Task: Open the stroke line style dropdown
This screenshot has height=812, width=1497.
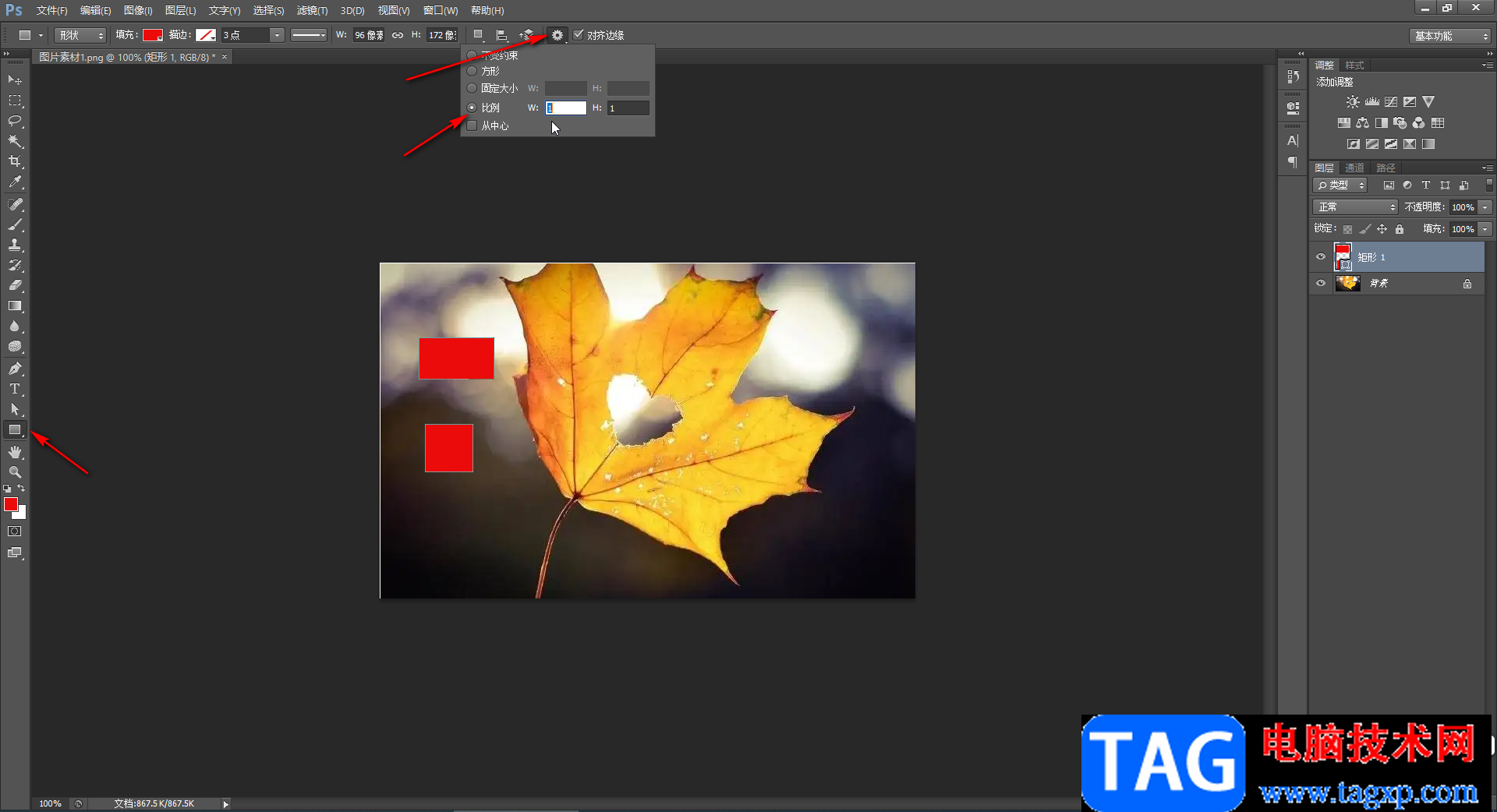Action: (309, 35)
